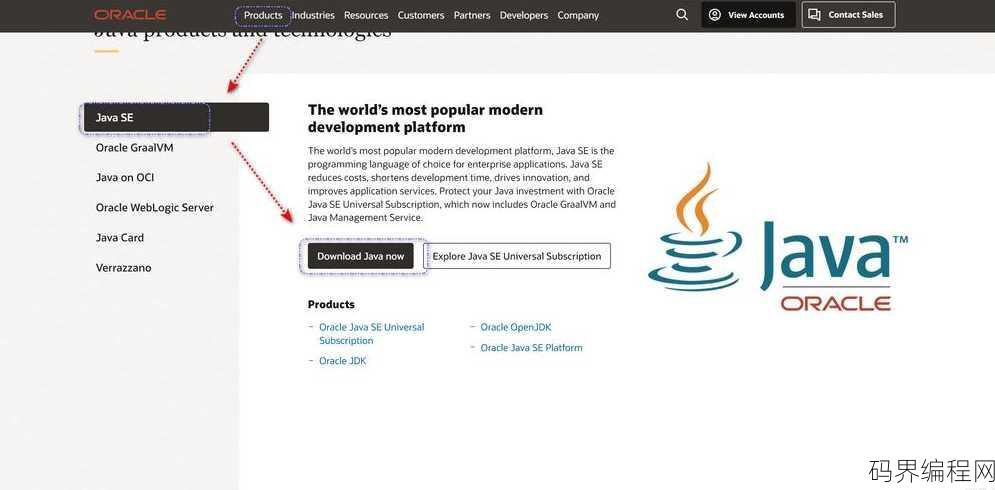The height and width of the screenshot is (490, 995).
Task: Select the Java Card tab
Action: click(120, 238)
